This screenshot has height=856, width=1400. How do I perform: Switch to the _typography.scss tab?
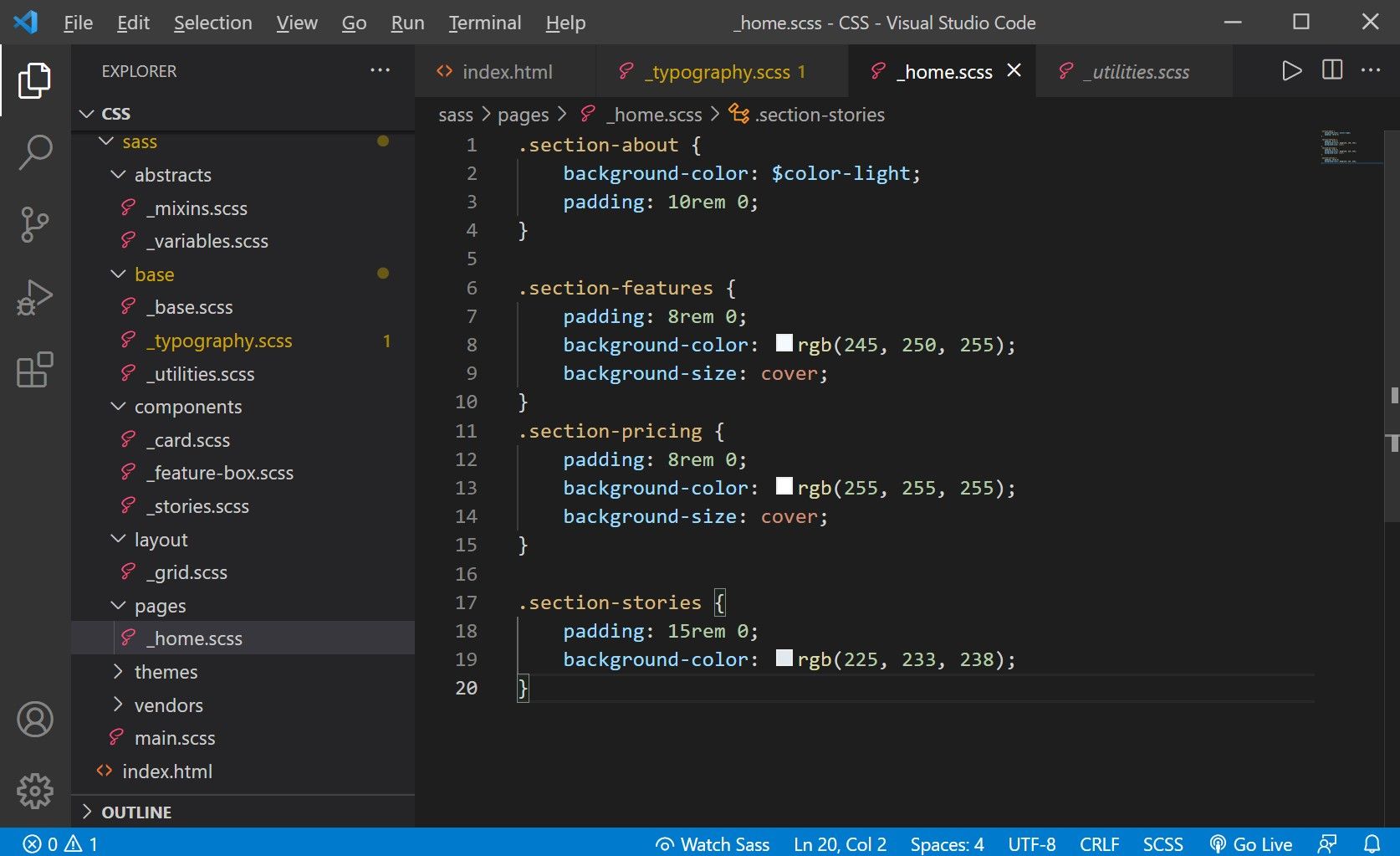[x=722, y=71]
